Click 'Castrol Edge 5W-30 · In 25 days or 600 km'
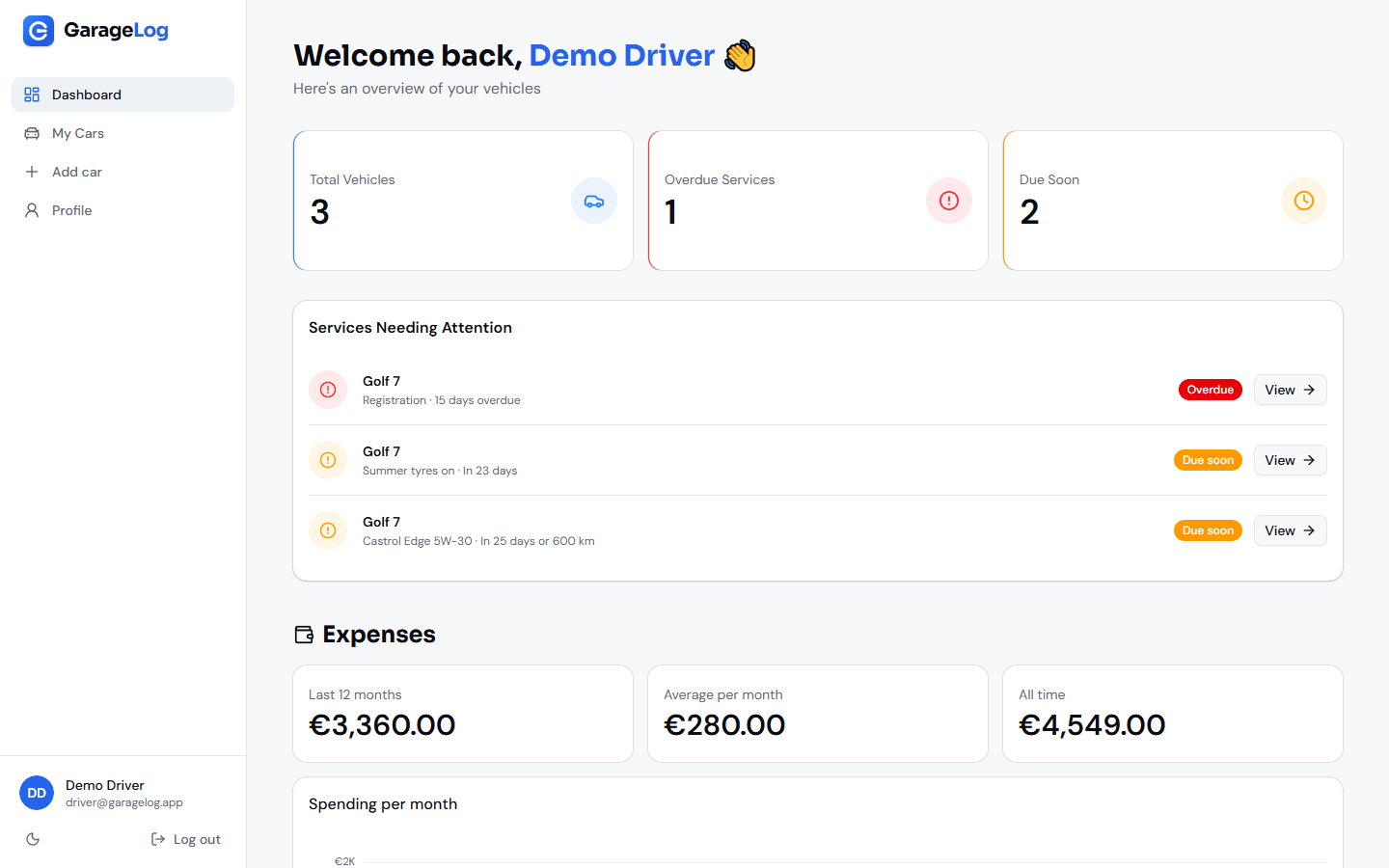 pyautogui.click(x=478, y=541)
